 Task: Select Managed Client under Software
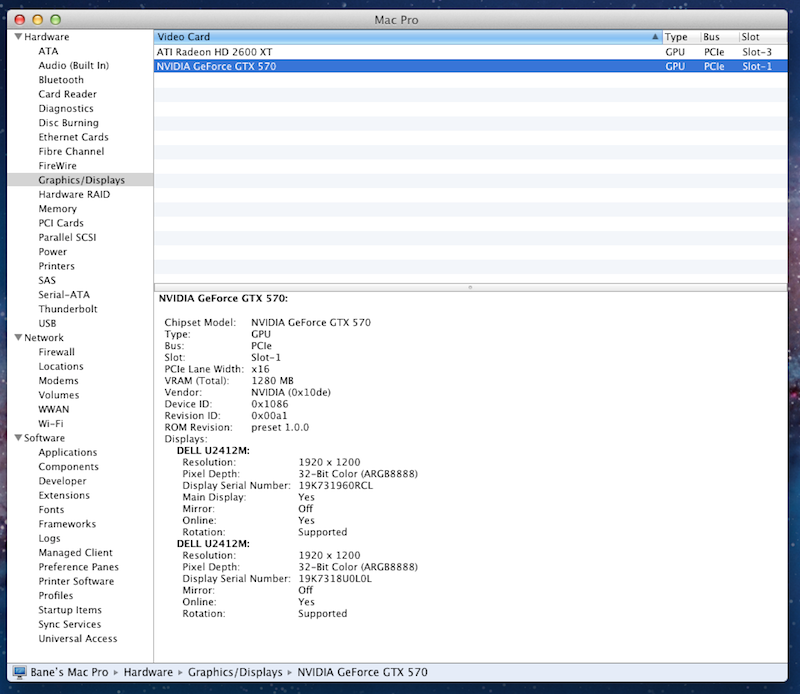76,552
